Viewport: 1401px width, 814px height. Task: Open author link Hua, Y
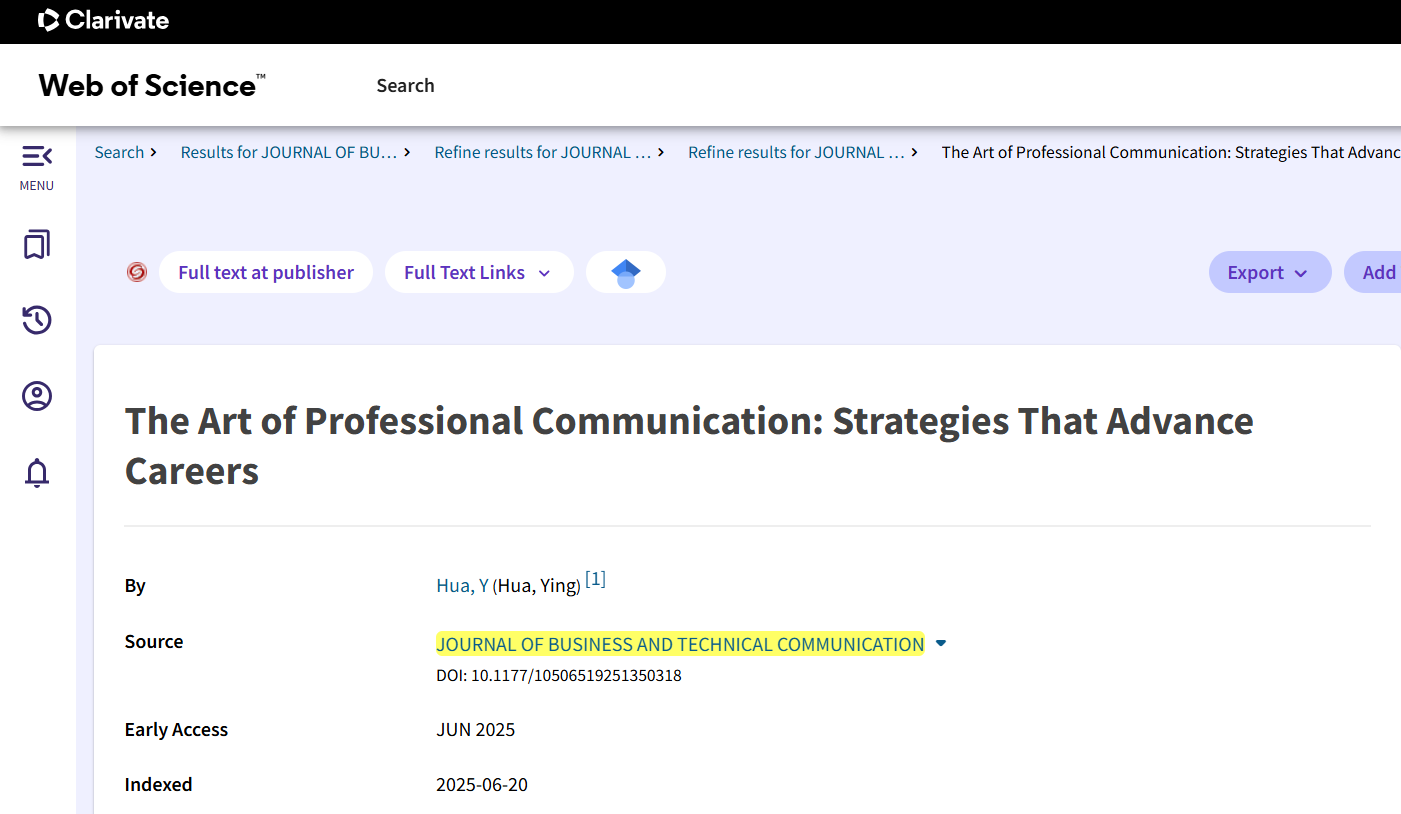462,586
